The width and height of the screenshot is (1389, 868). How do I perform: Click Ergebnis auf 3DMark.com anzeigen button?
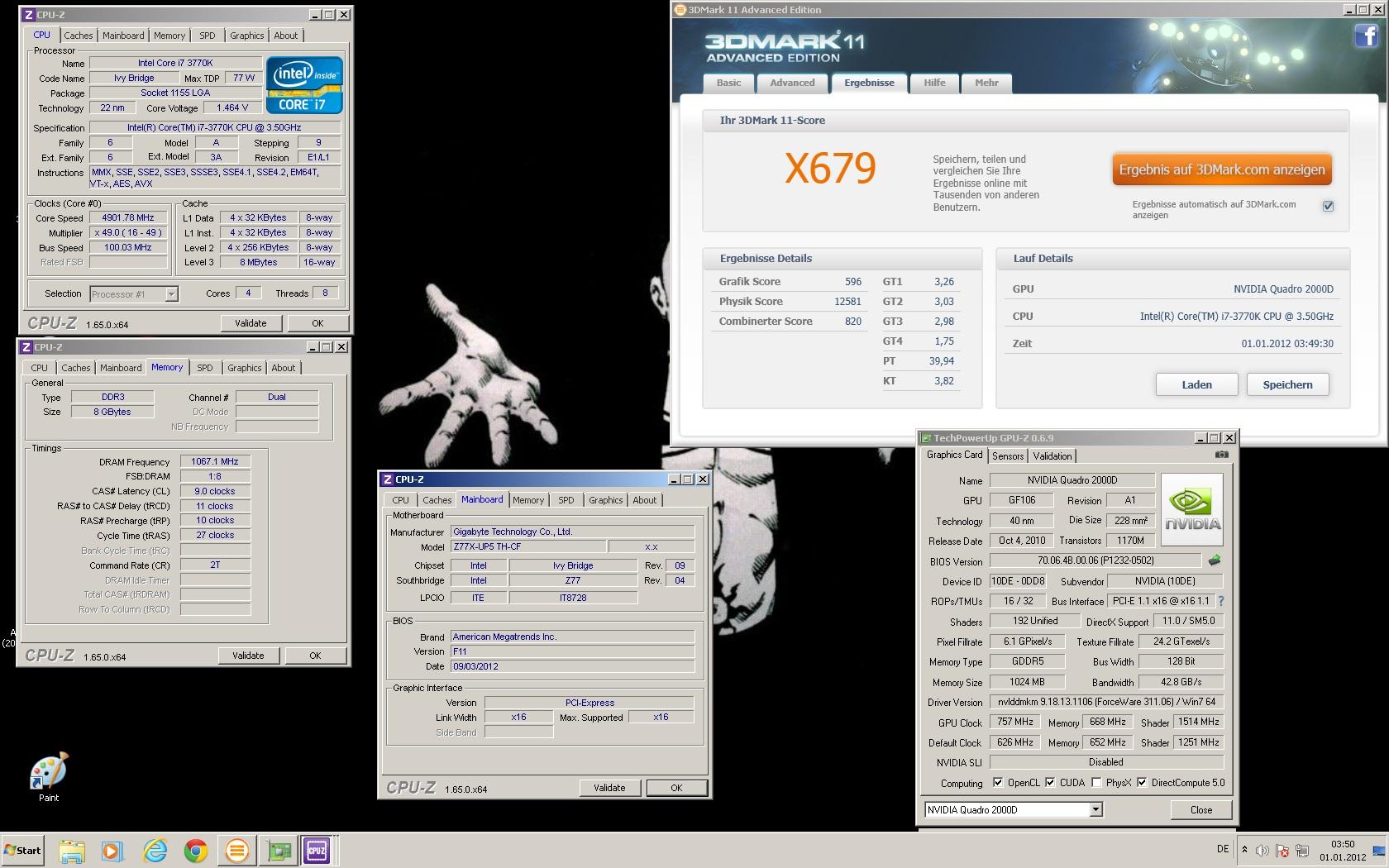point(1221,169)
